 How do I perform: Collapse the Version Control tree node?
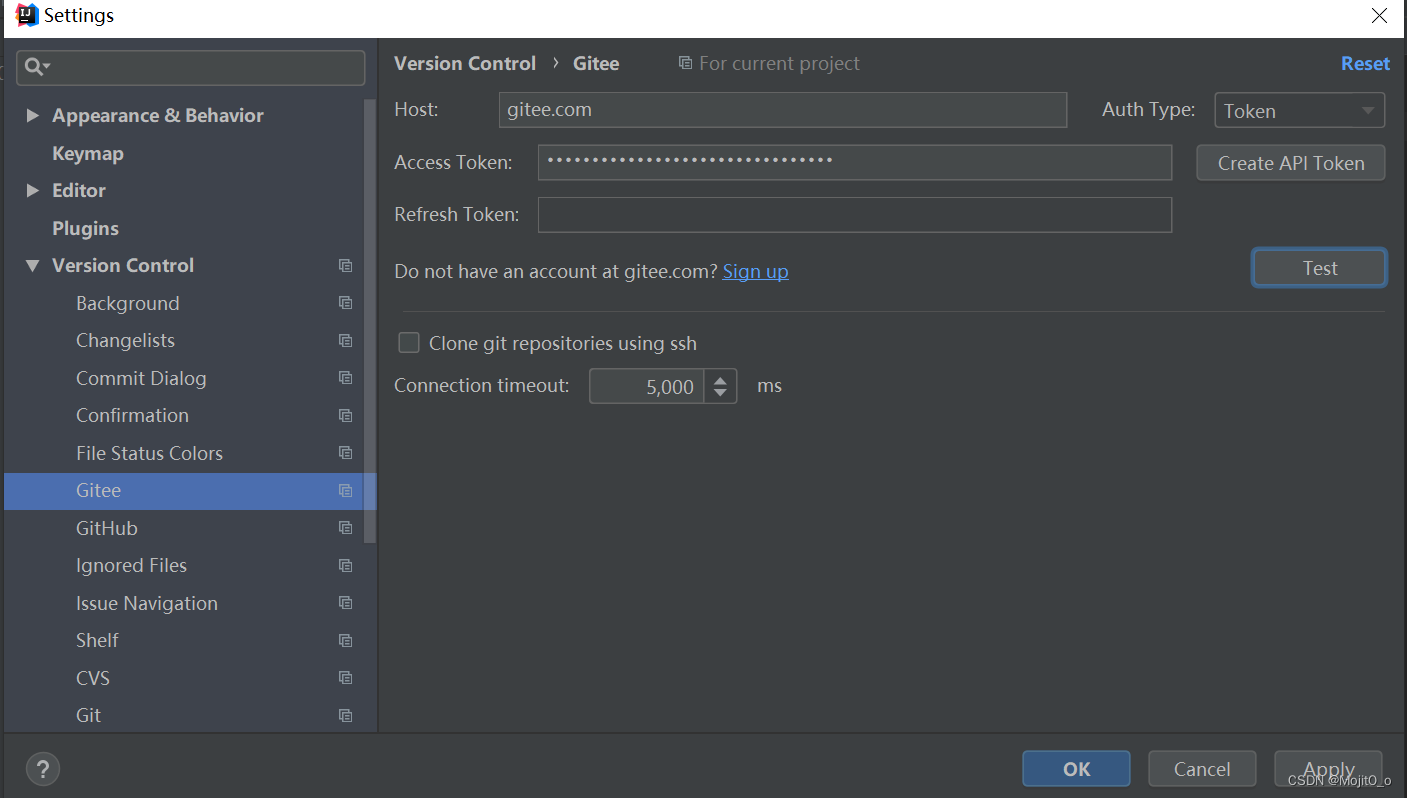tap(32, 266)
